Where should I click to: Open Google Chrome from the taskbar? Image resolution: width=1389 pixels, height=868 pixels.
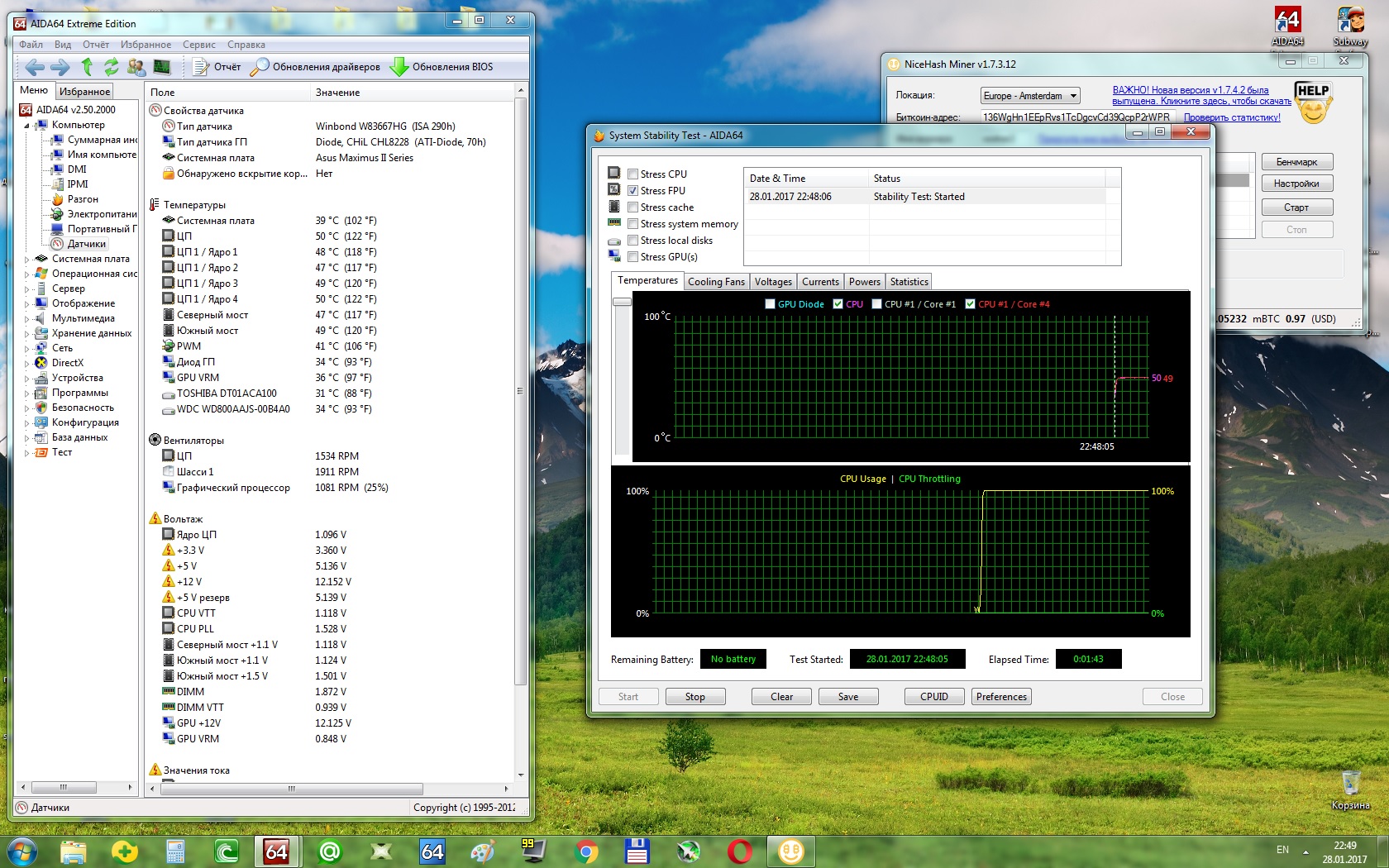[x=586, y=851]
